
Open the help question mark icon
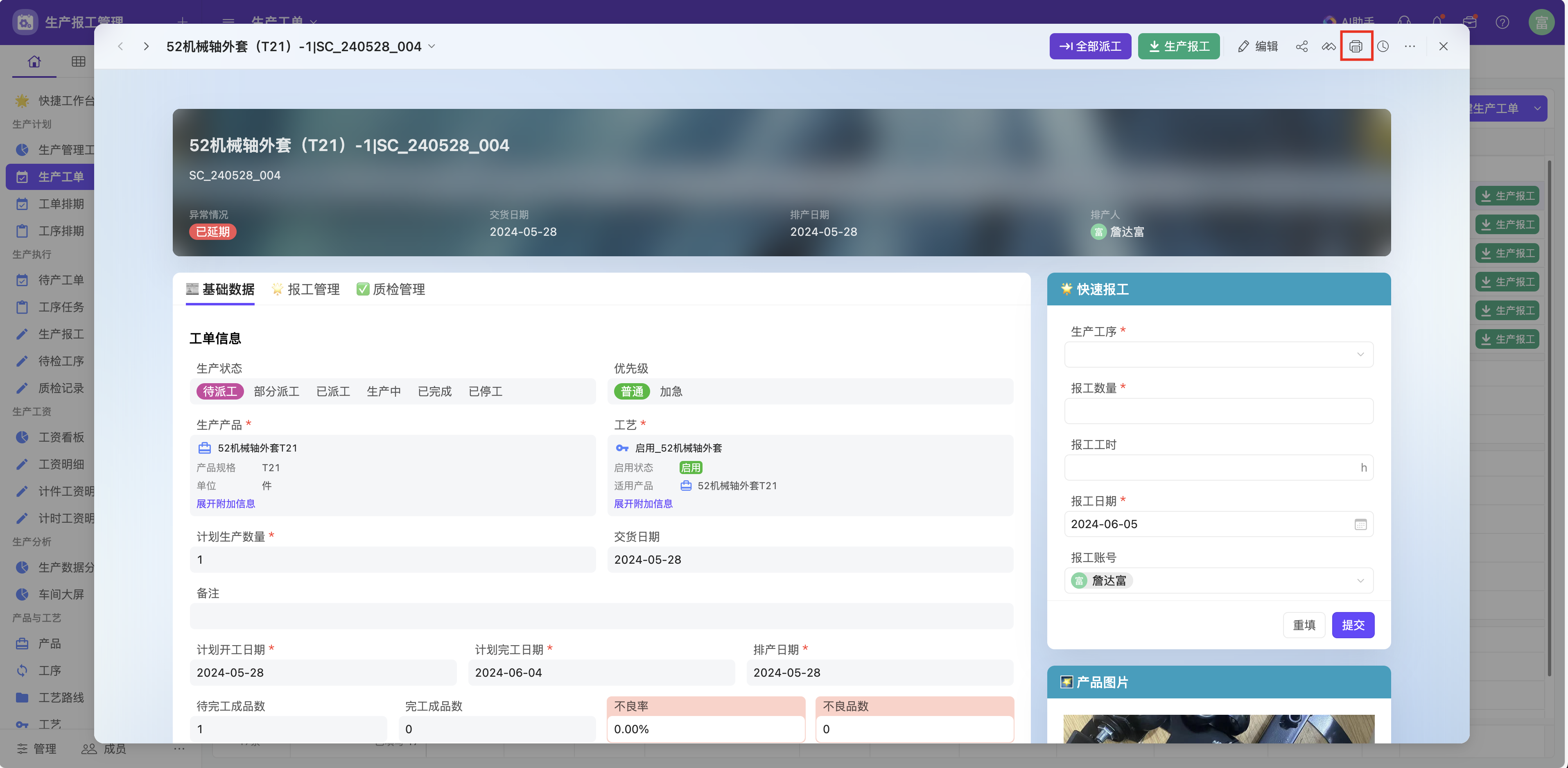point(1502,23)
